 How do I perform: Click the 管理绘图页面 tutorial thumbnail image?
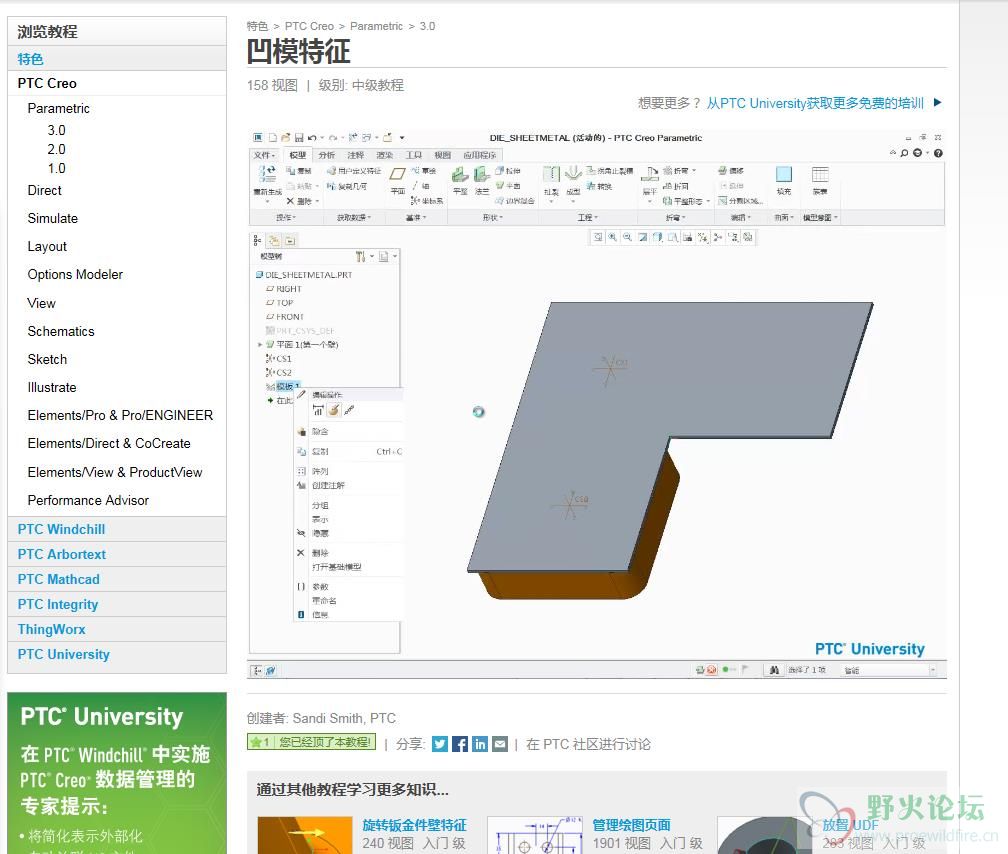coord(535,836)
